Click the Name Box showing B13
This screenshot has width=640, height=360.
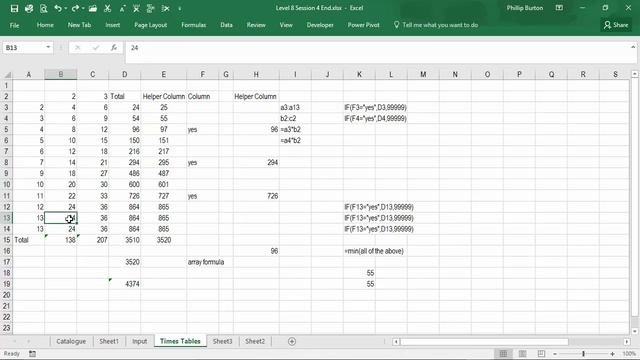tap(24, 48)
